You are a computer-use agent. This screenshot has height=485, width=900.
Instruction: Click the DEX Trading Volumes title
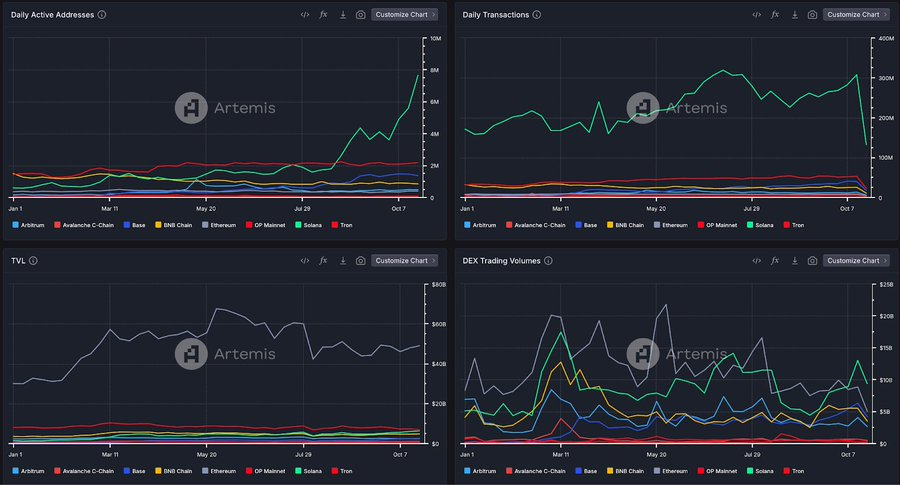point(501,261)
